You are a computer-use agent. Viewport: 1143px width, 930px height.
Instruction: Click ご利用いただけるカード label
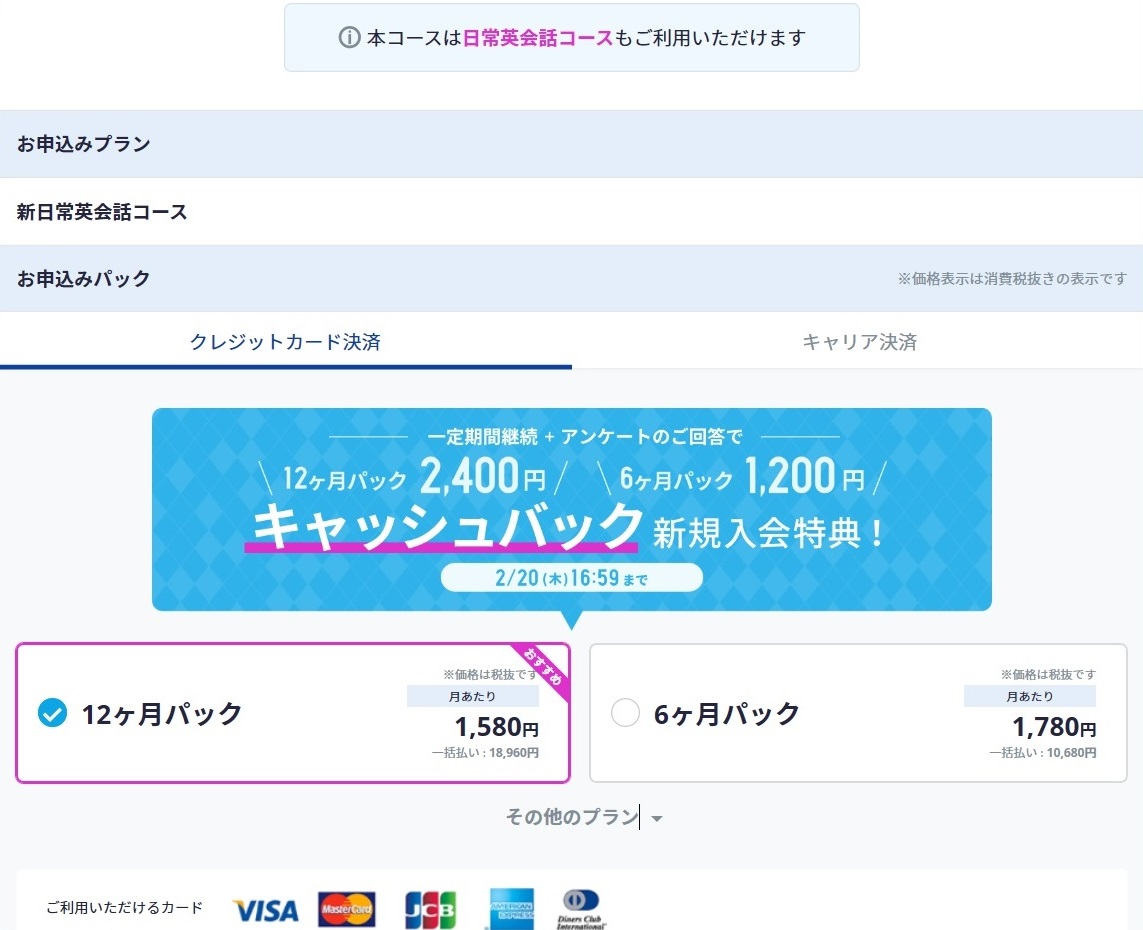pos(125,908)
